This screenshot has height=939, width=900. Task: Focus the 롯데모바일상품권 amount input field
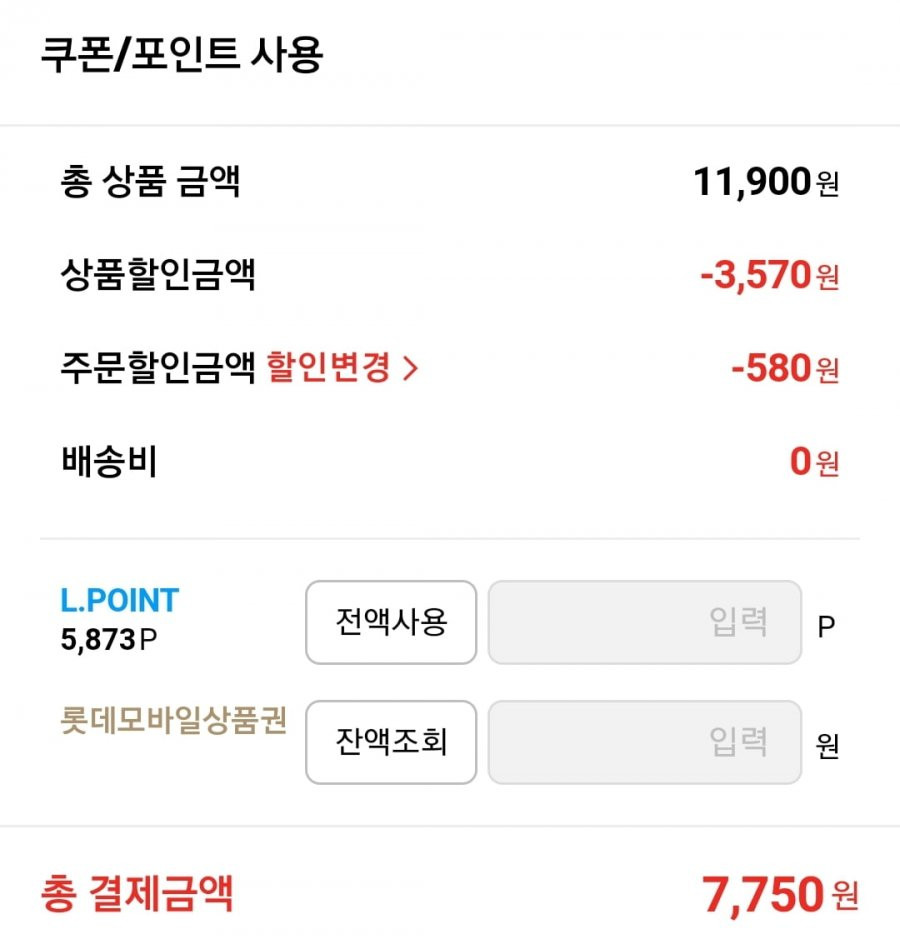tap(645, 742)
